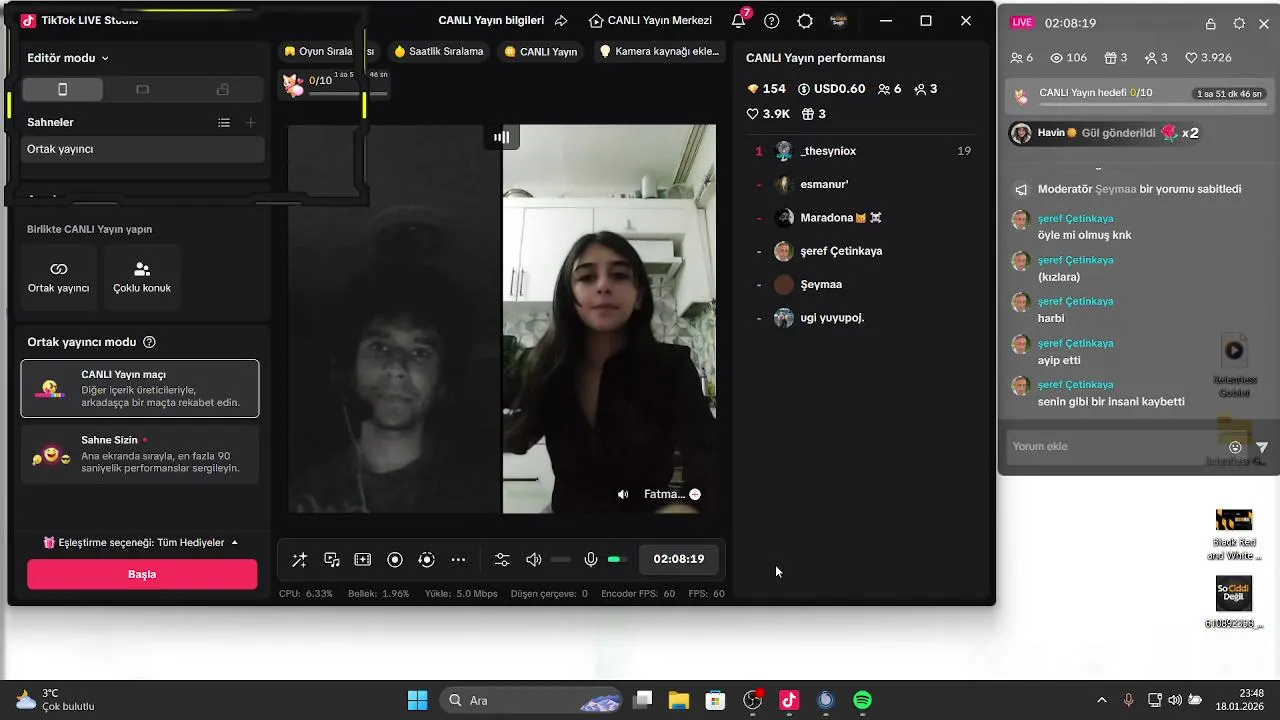Open Ortak yayıncı modu help icon
The height and width of the screenshot is (720, 1280).
coord(149,342)
